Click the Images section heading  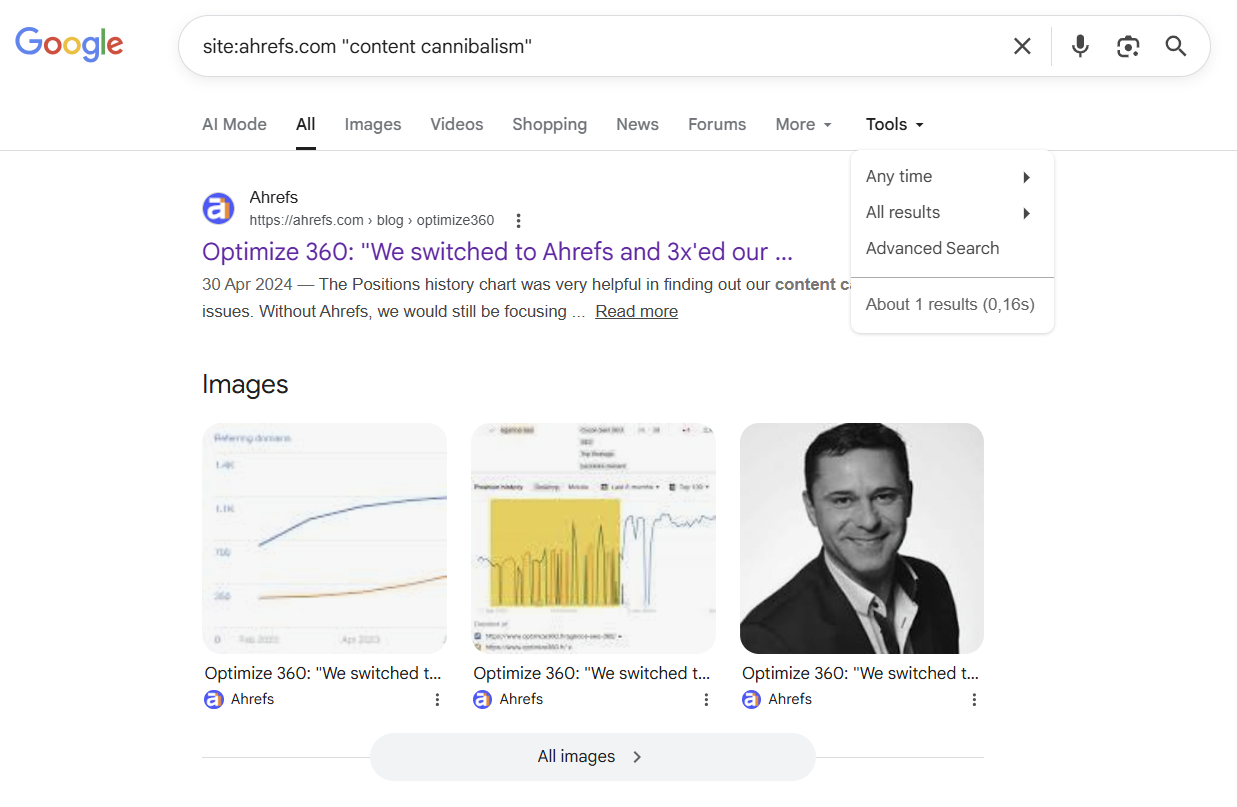(245, 385)
